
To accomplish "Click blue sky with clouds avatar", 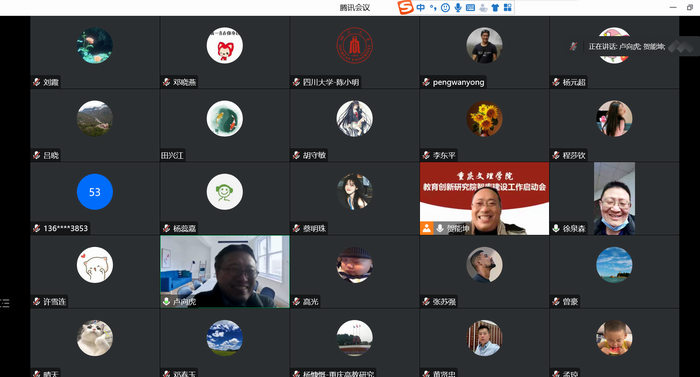I will tap(225, 338).
